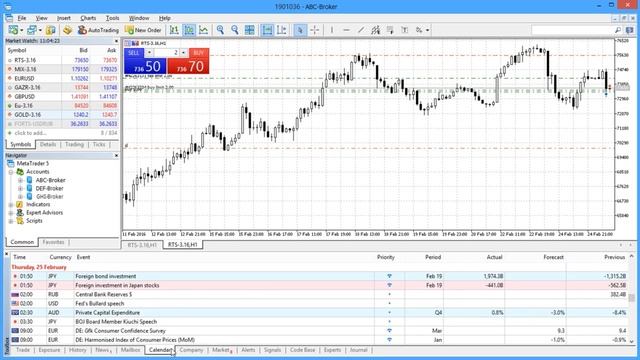Click the blue SELL button
Viewport: 640px width, 360px height.
tap(145, 66)
